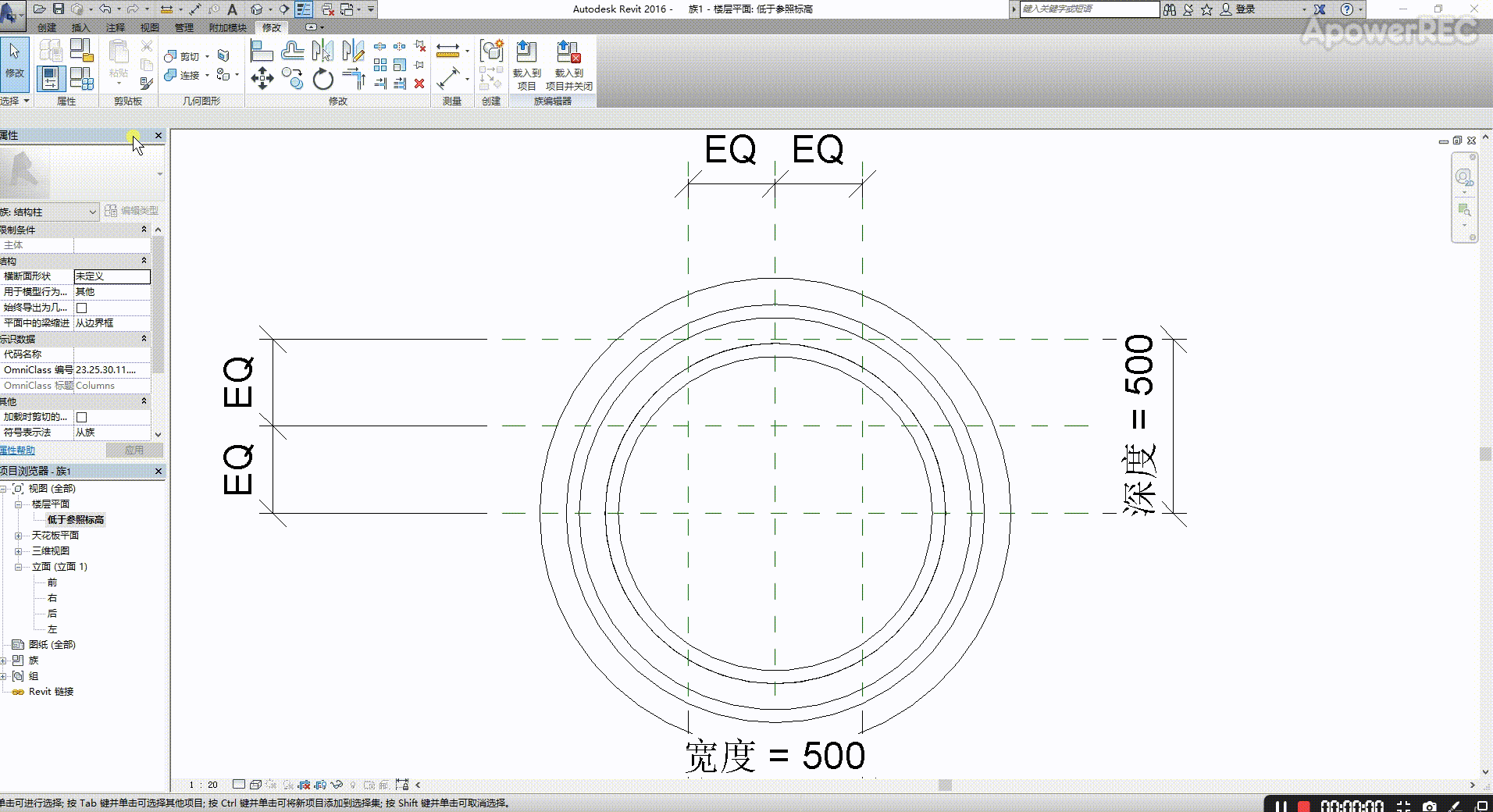Select 低于参照标高 view in project browser
The width and height of the screenshot is (1493, 812).
click(x=75, y=520)
